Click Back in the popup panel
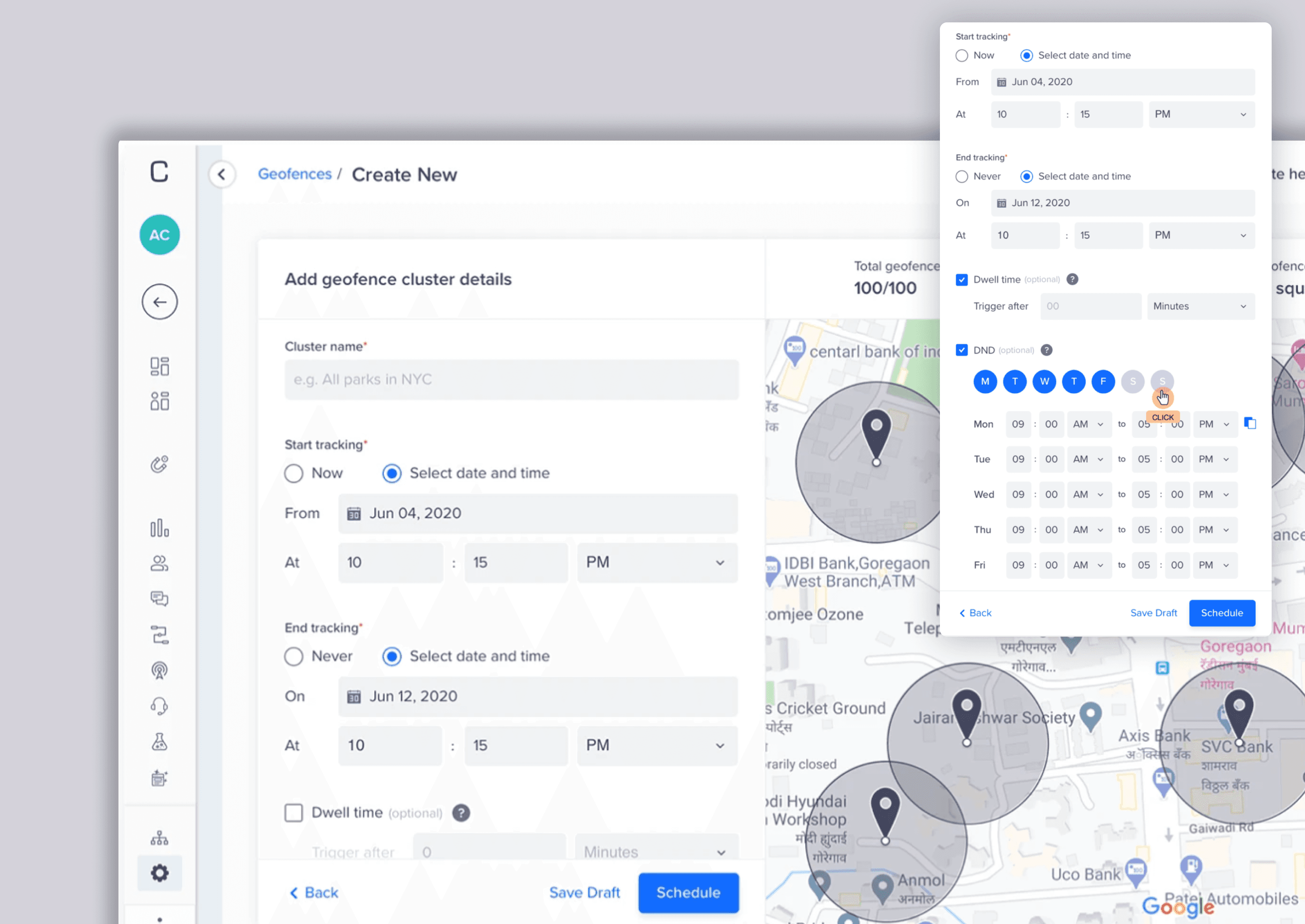The width and height of the screenshot is (1305, 924). [x=975, y=613]
